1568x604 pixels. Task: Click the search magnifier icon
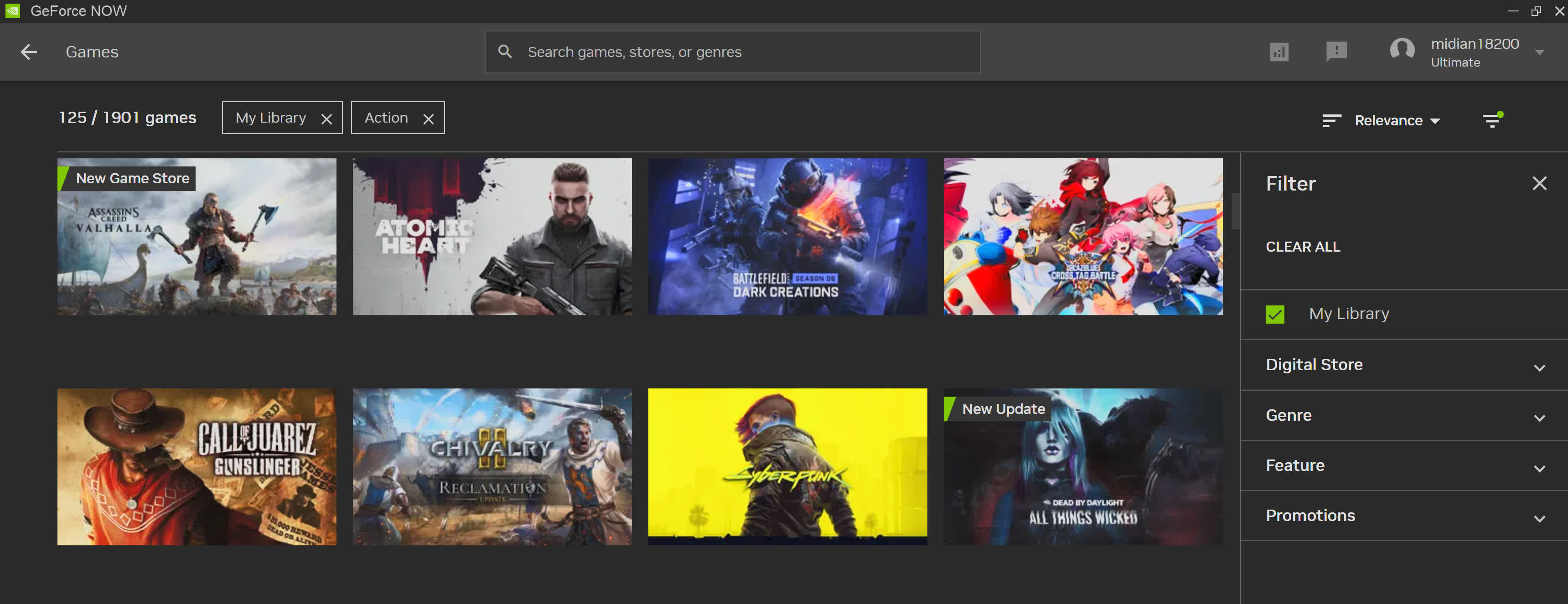[x=505, y=52]
